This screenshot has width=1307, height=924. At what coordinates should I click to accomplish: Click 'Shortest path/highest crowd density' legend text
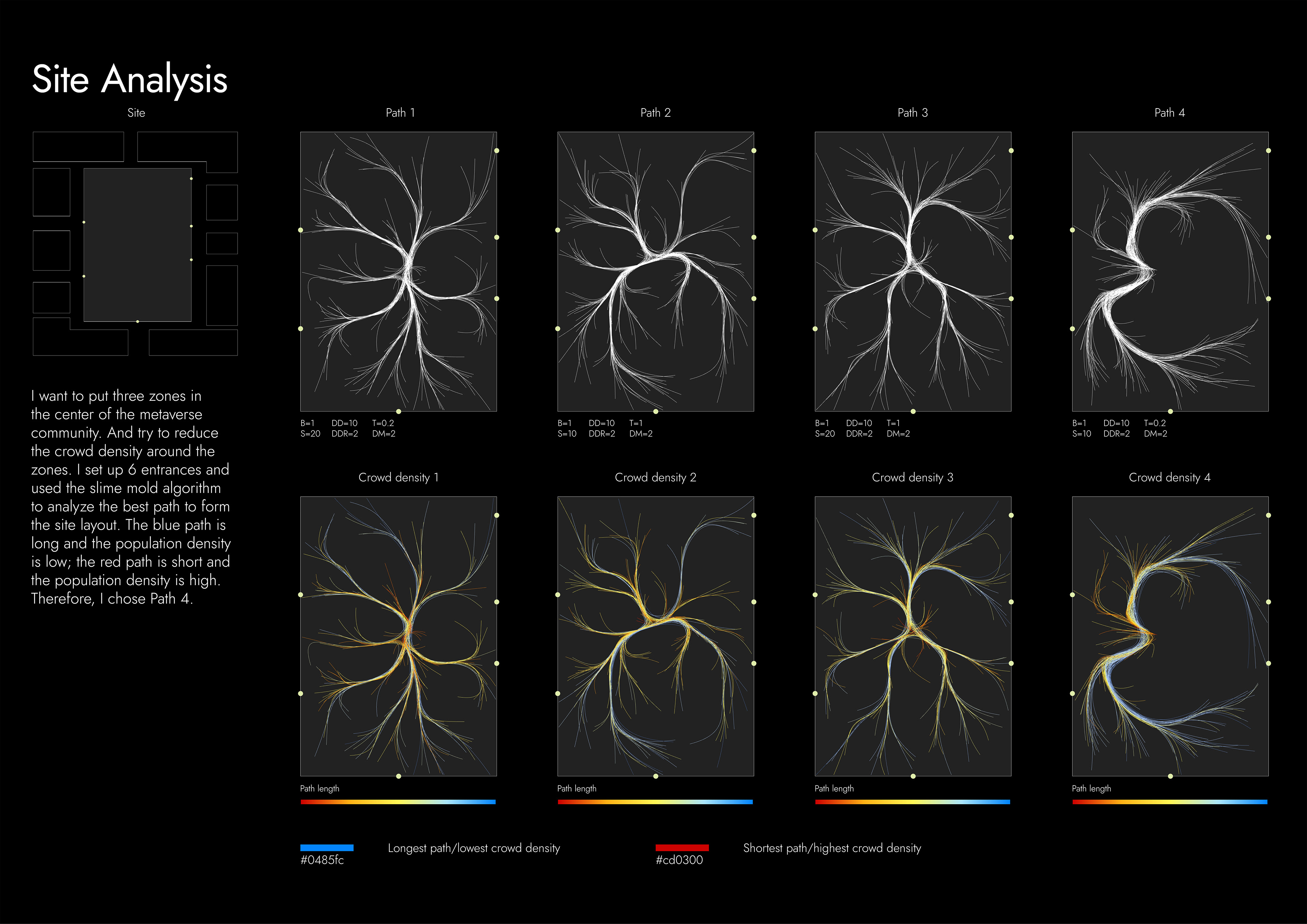pos(832,848)
